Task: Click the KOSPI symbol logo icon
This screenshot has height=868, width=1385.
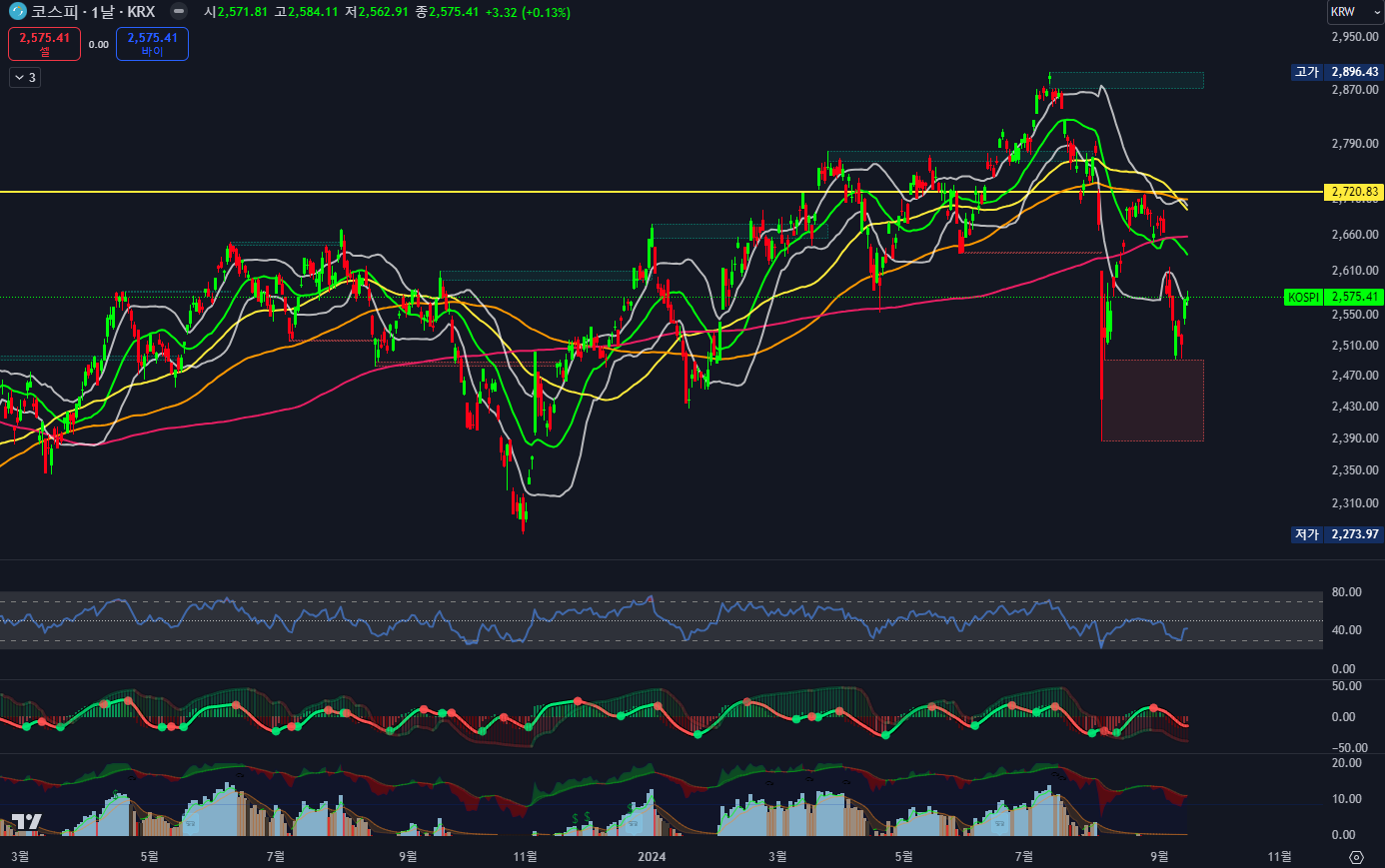Action: pyautogui.click(x=17, y=12)
